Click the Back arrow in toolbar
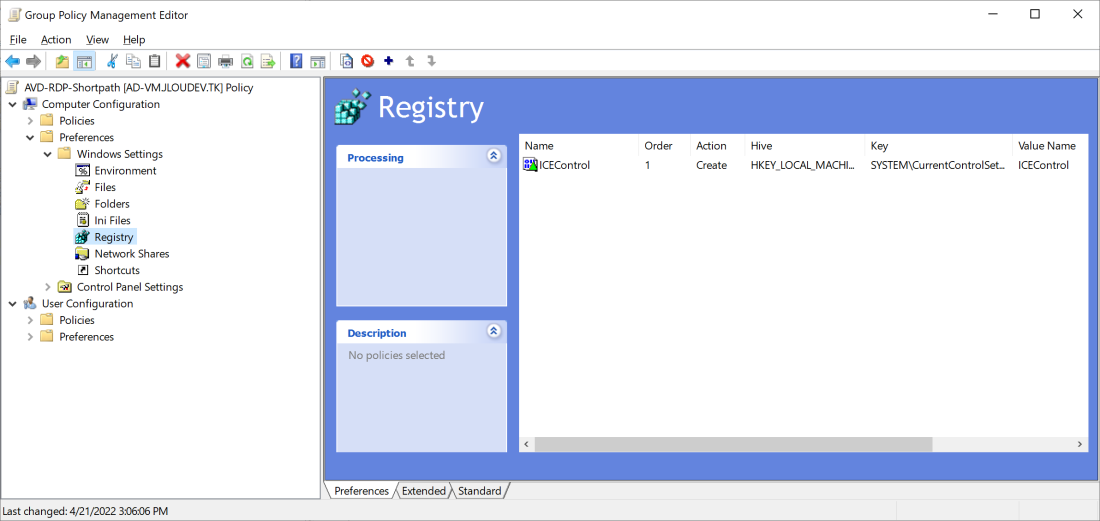The image size is (1100, 521). [13, 62]
